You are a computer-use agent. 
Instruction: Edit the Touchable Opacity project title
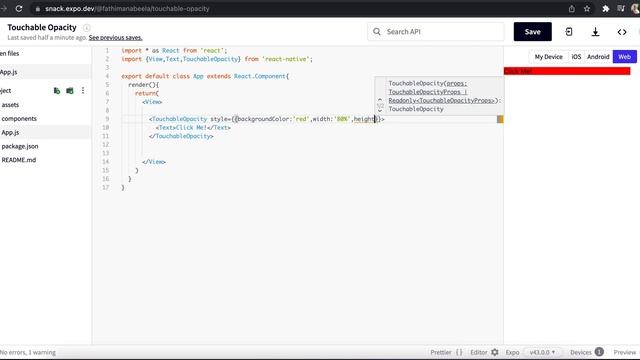point(42,27)
